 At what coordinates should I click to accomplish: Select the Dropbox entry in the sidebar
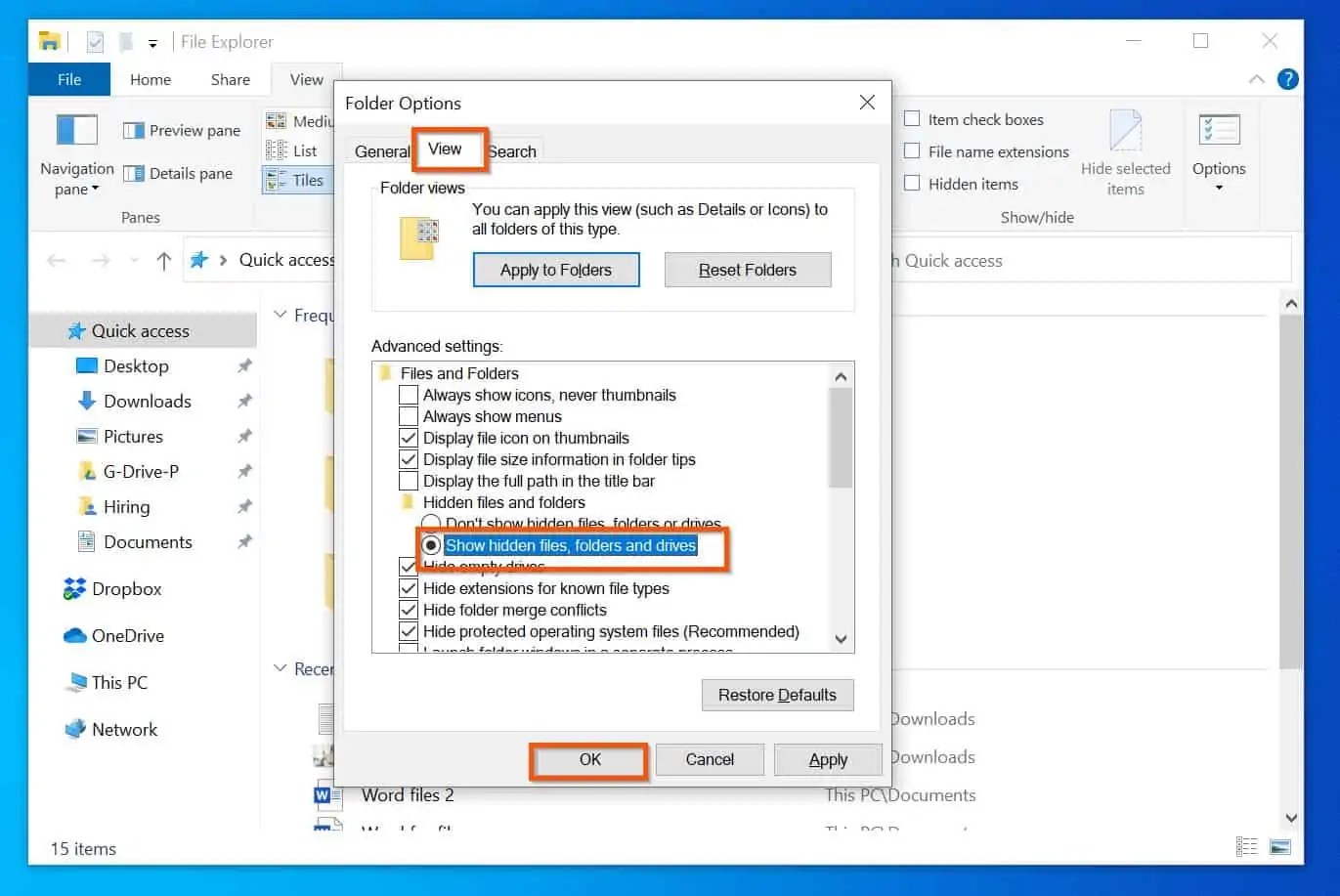pyautogui.click(x=126, y=588)
